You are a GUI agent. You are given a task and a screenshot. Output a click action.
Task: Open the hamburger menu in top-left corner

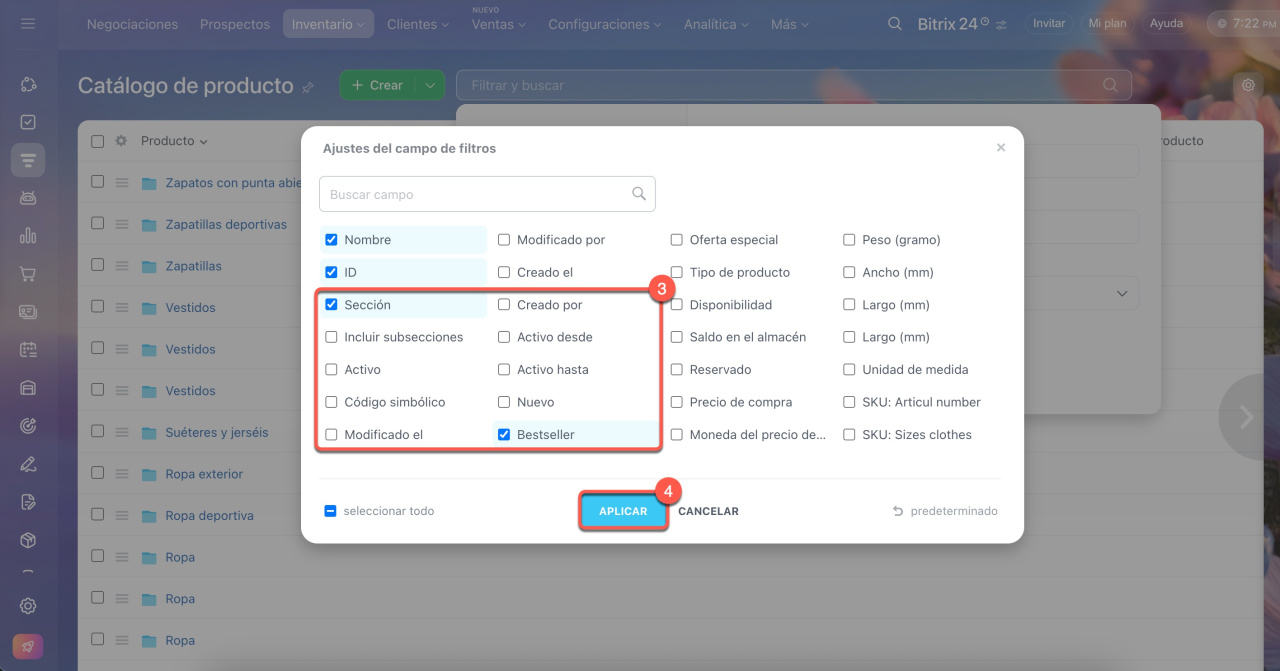click(x=28, y=24)
